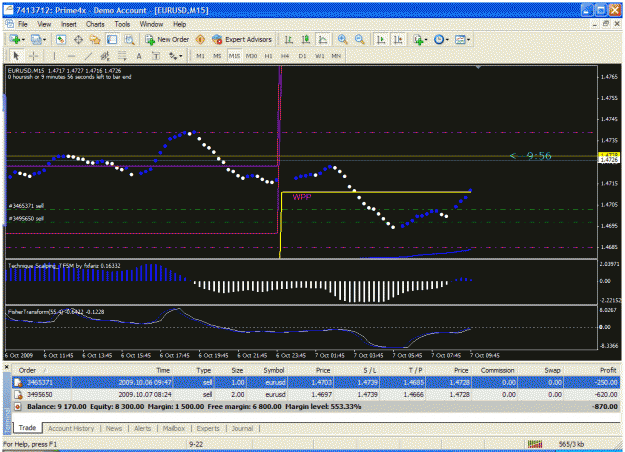
Task: Select the Equidistant Channel tool
Action: tap(105, 56)
